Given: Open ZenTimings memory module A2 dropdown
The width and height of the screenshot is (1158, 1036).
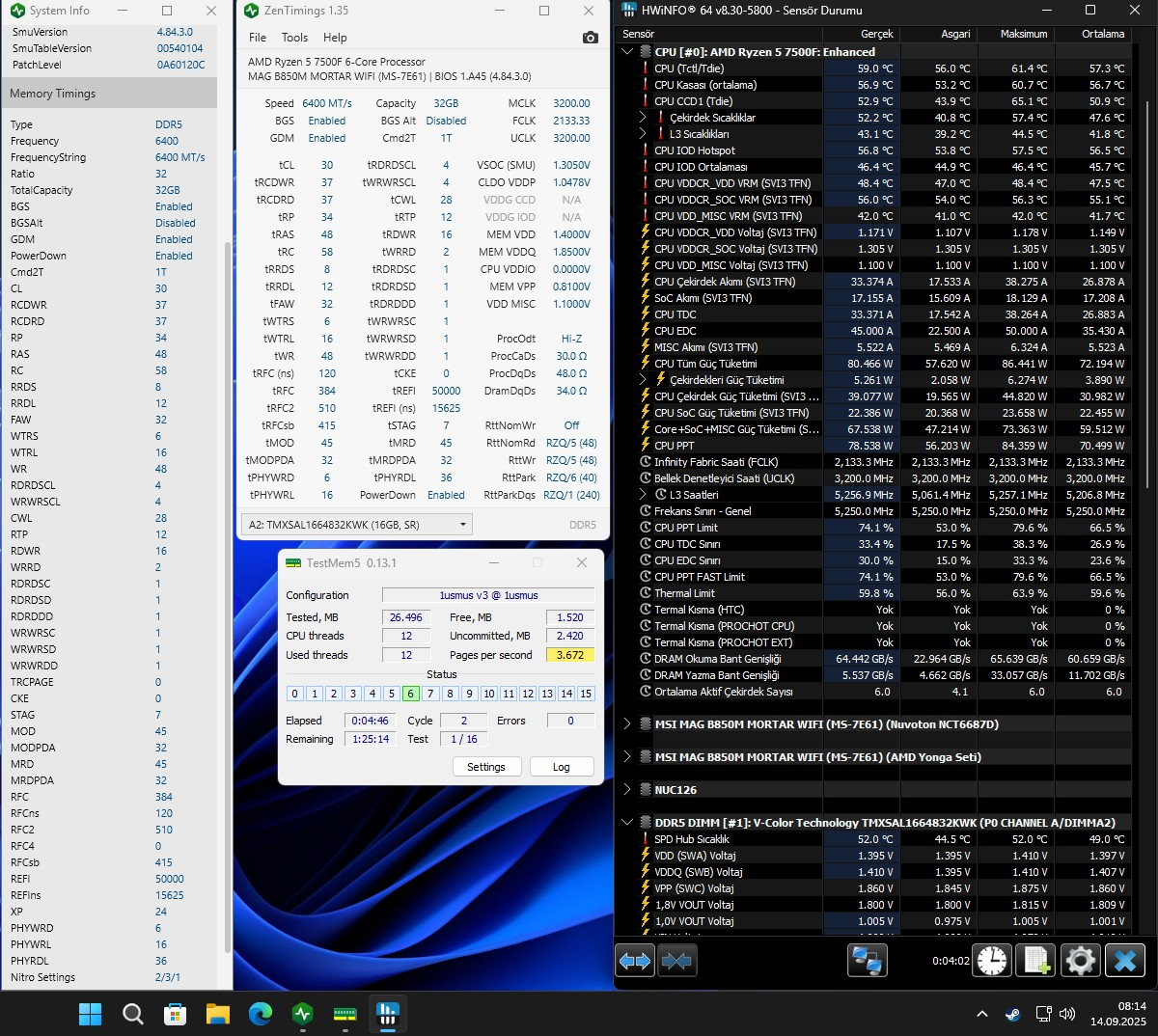Looking at the screenshot, I should pos(356,525).
